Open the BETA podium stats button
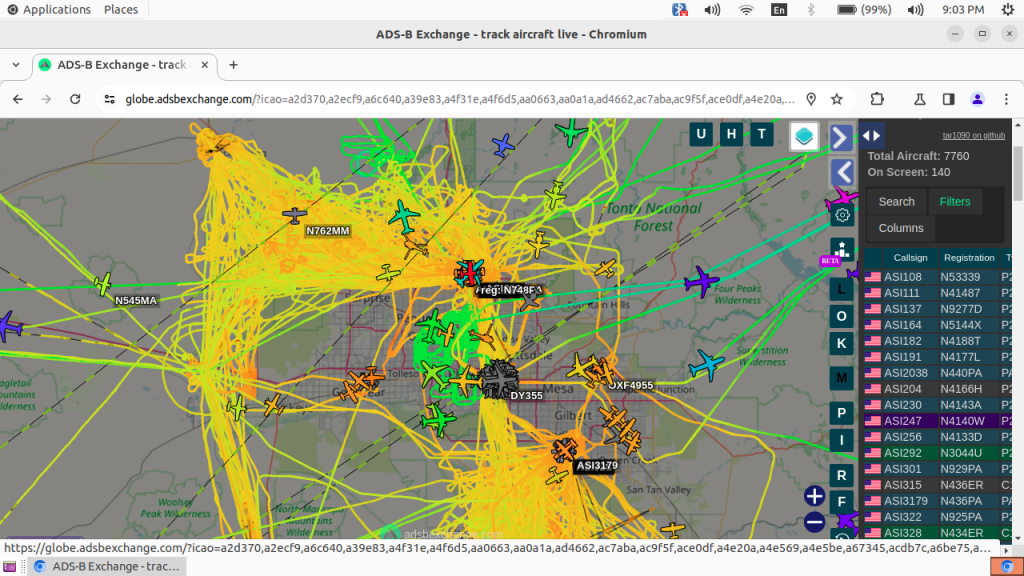 coord(841,251)
